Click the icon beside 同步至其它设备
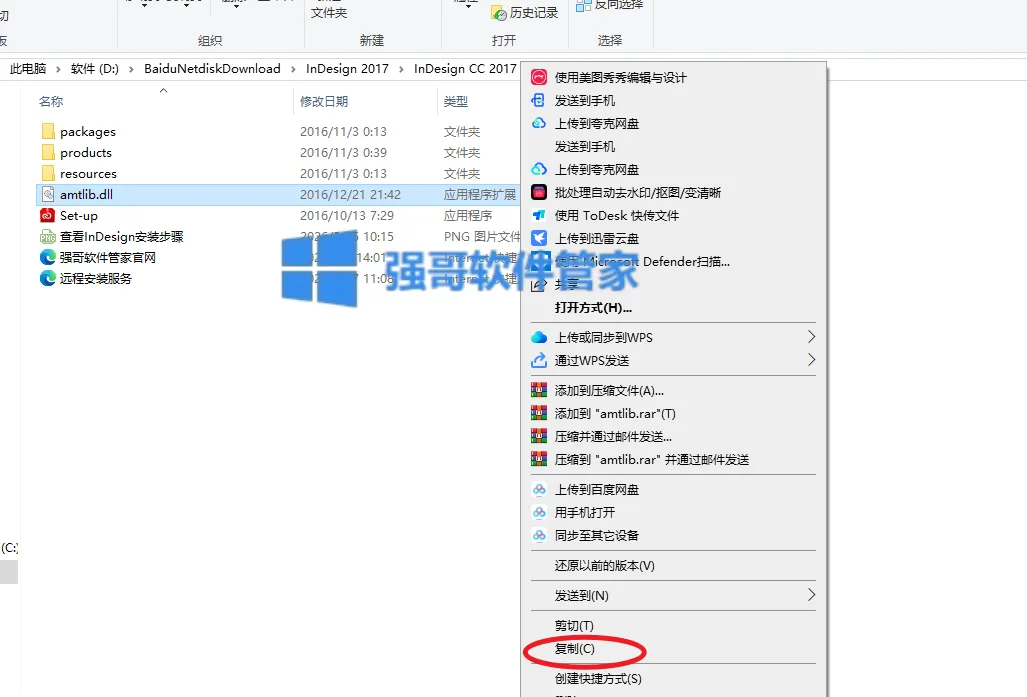 (x=538, y=535)
